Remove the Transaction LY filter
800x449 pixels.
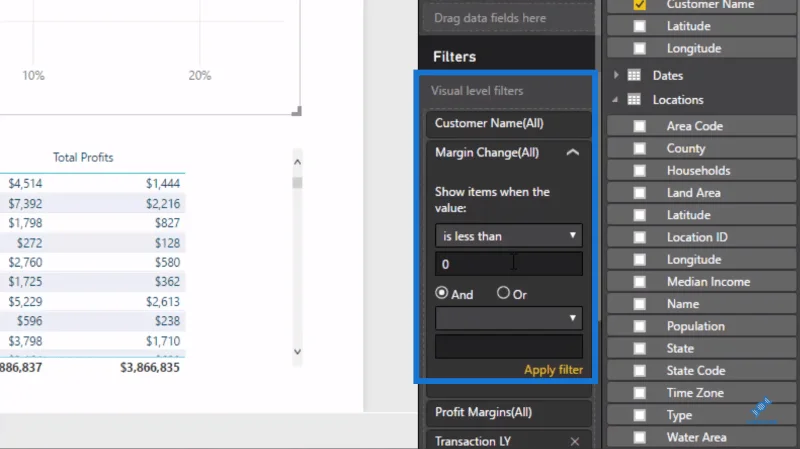(574, 441)
